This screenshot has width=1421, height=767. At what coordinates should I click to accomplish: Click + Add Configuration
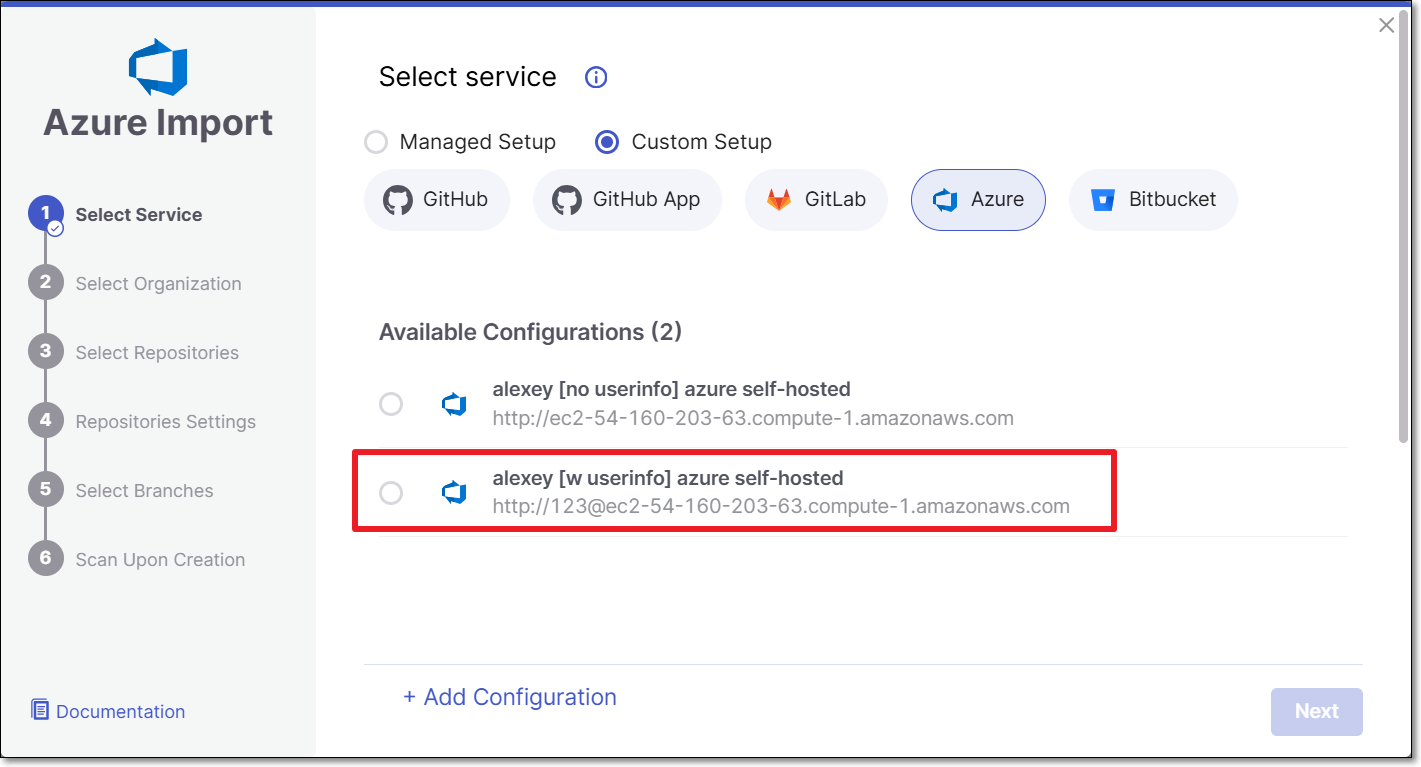coord(510,697)
